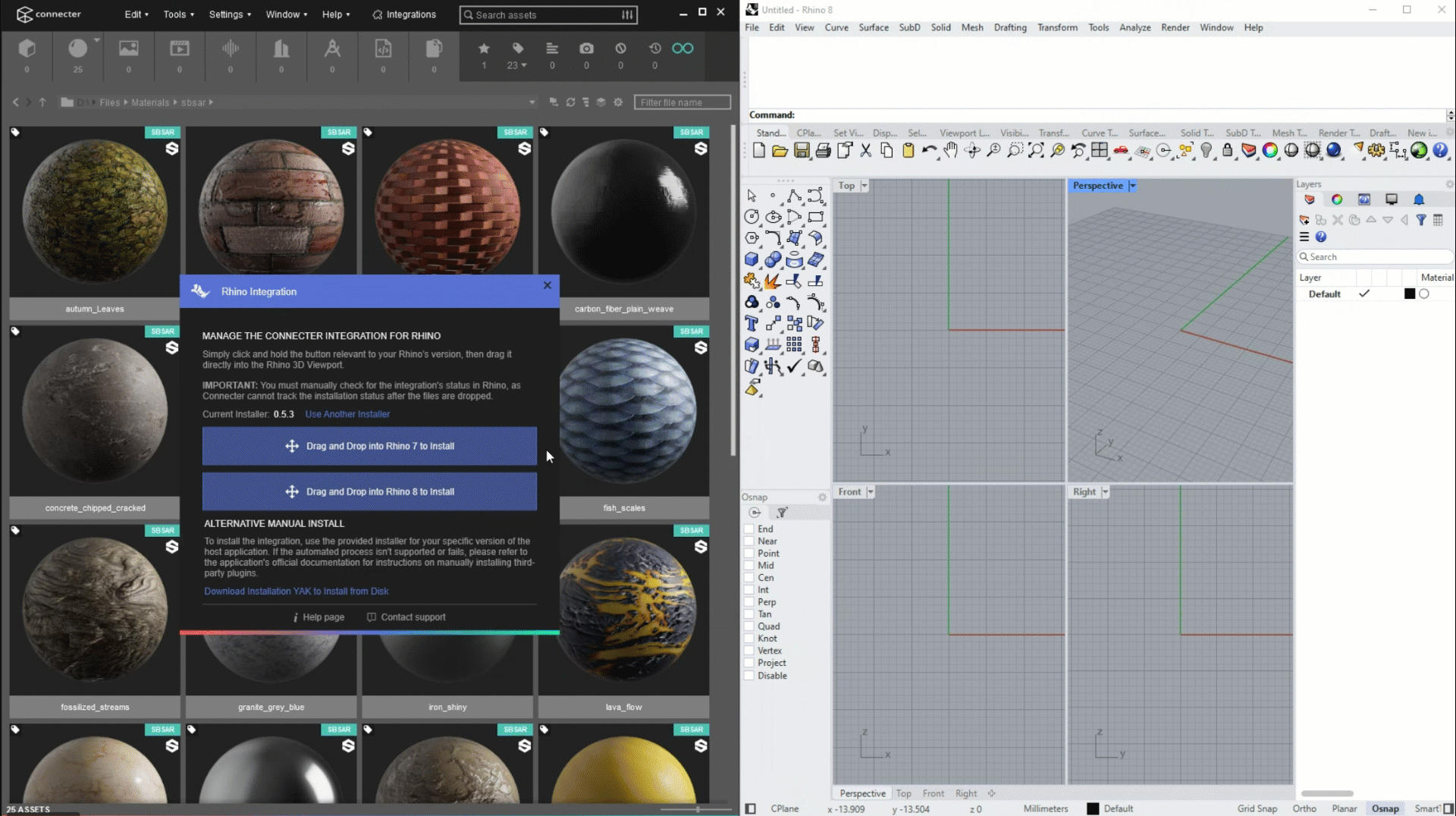Click the New file icon in Rhino toolbar
Image resolution: width=1456 pixels, height=816 pixels.
click(x=759, y=150)
